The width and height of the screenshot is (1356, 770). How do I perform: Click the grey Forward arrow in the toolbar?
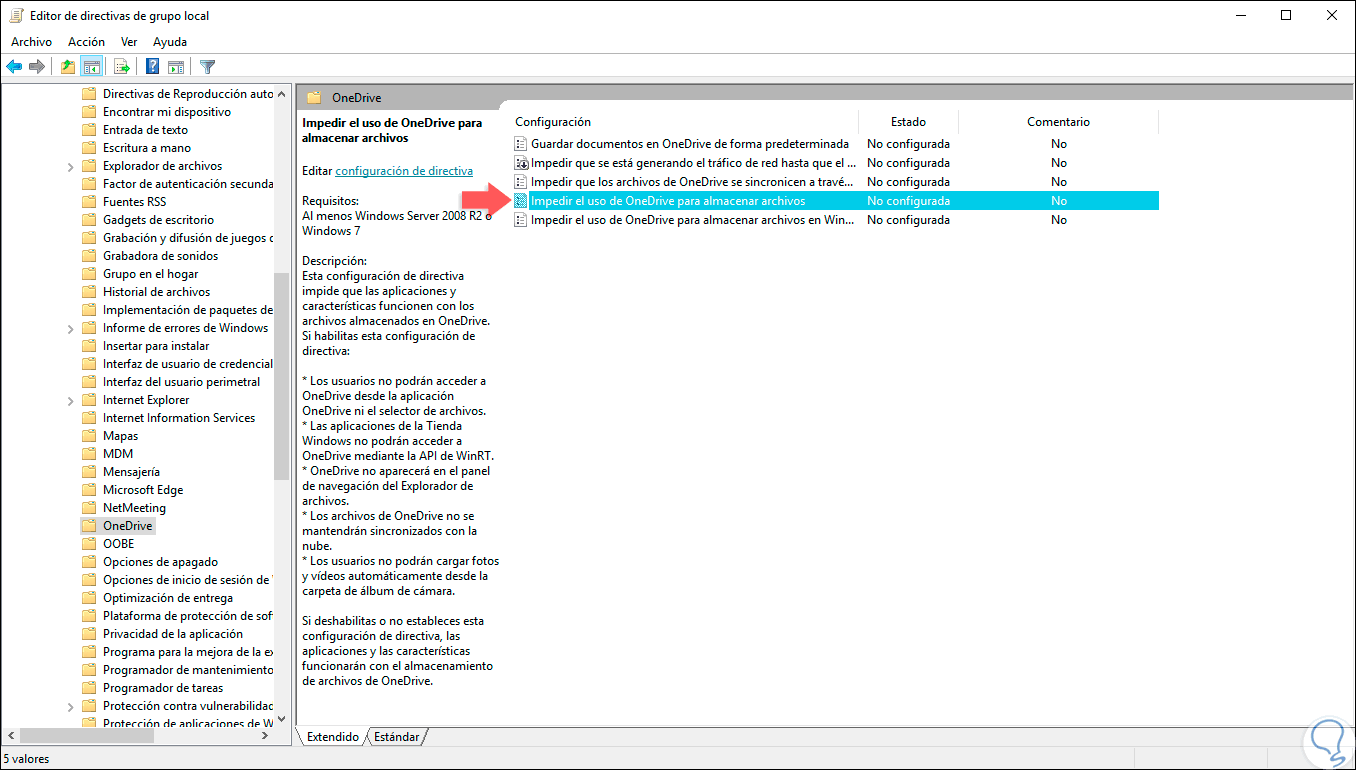click(37, 67)
